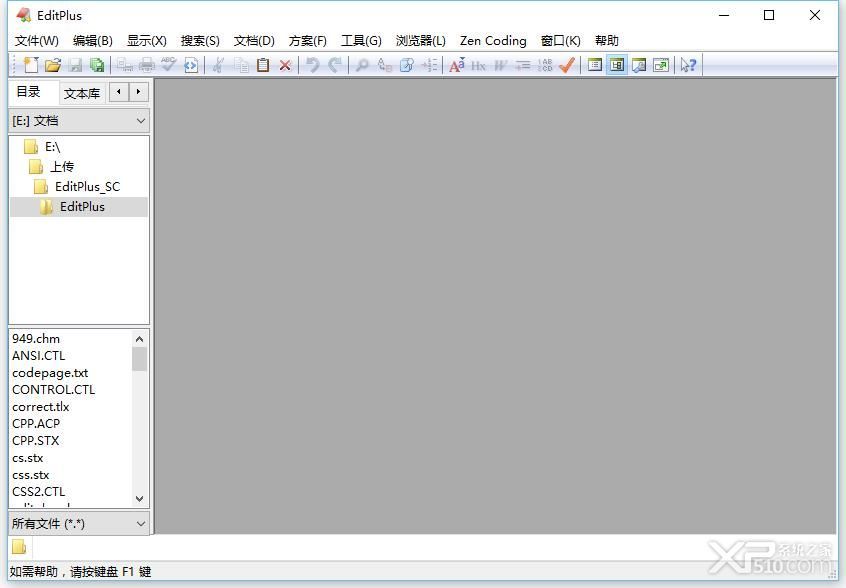Click the Copy toolbar icon
This screenshot has height=588, width=846.
pos(241,65)
